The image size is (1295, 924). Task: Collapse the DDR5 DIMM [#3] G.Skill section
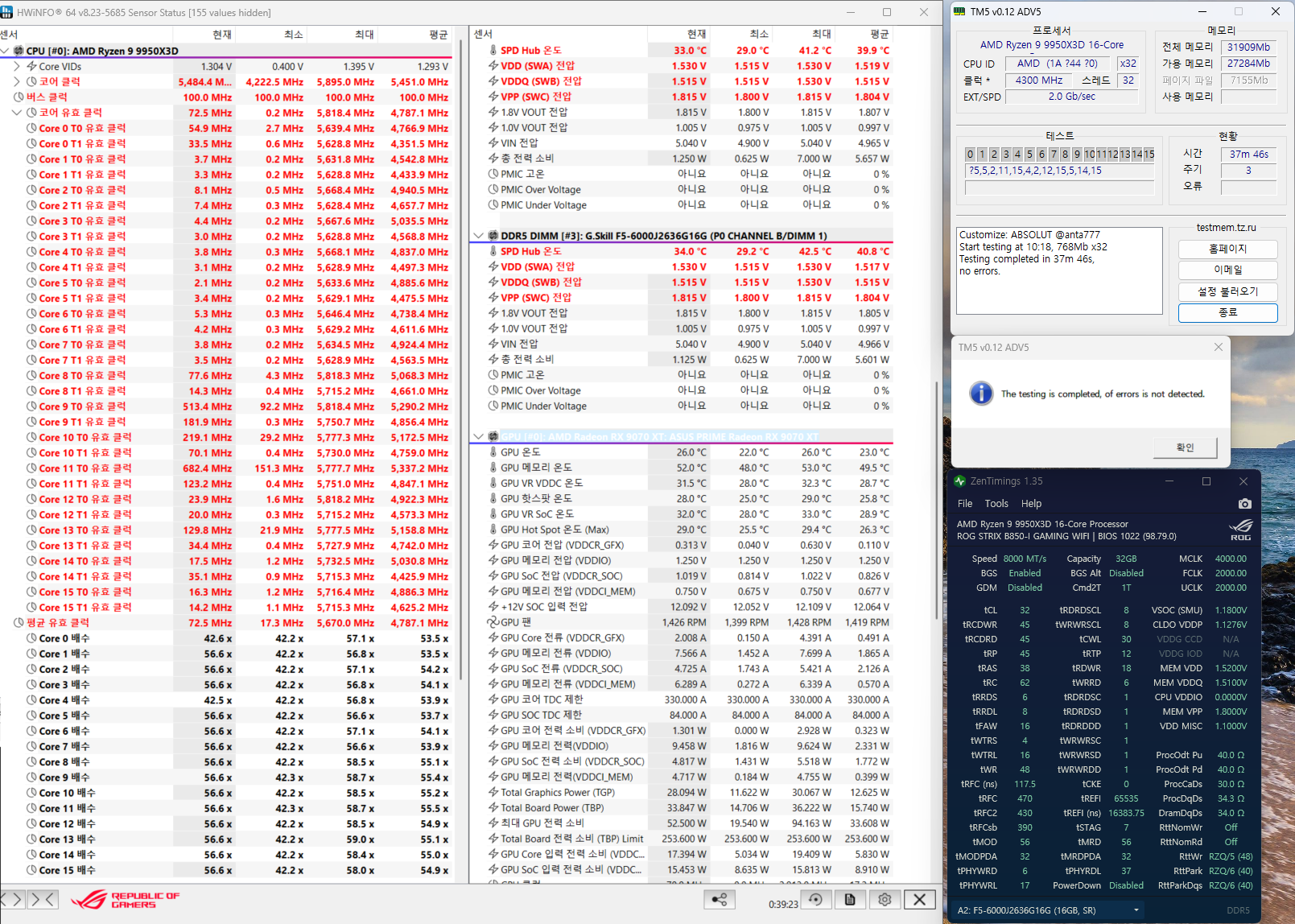[479, 236]
